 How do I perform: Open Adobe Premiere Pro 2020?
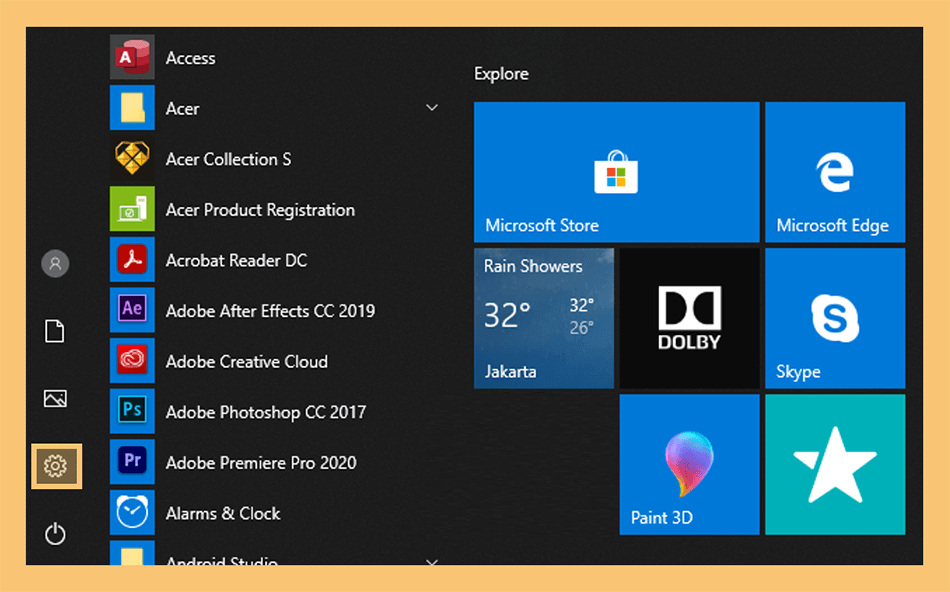pos(274,462)
